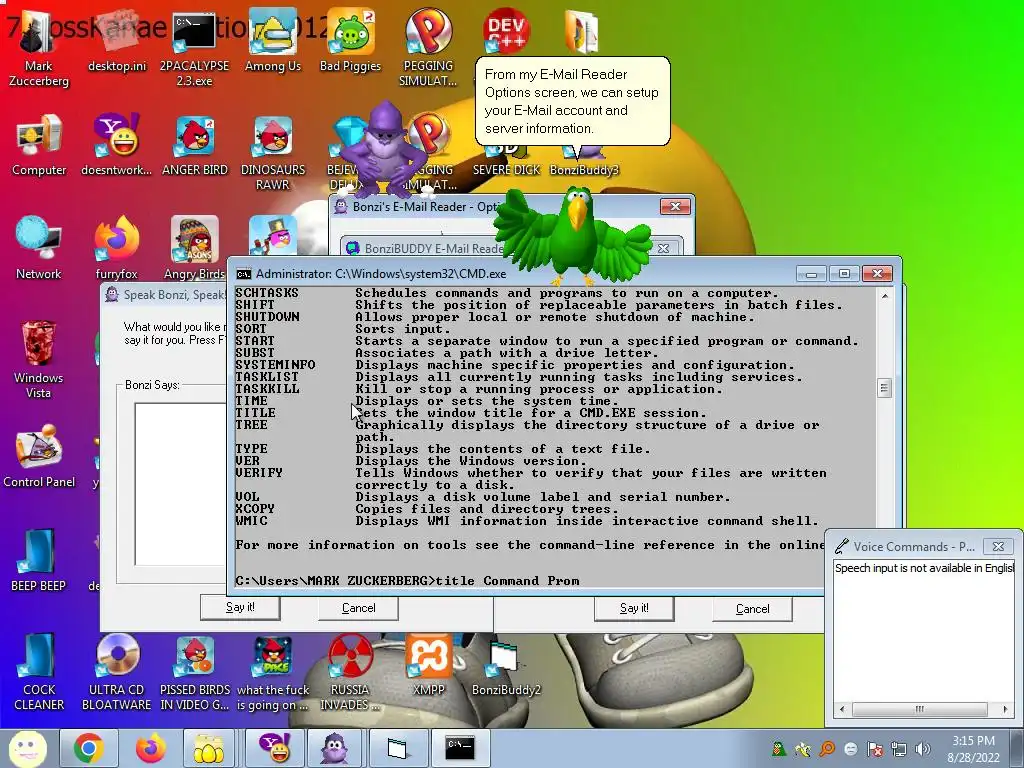Open the BonziBuddy2 desktop icon

506,665
